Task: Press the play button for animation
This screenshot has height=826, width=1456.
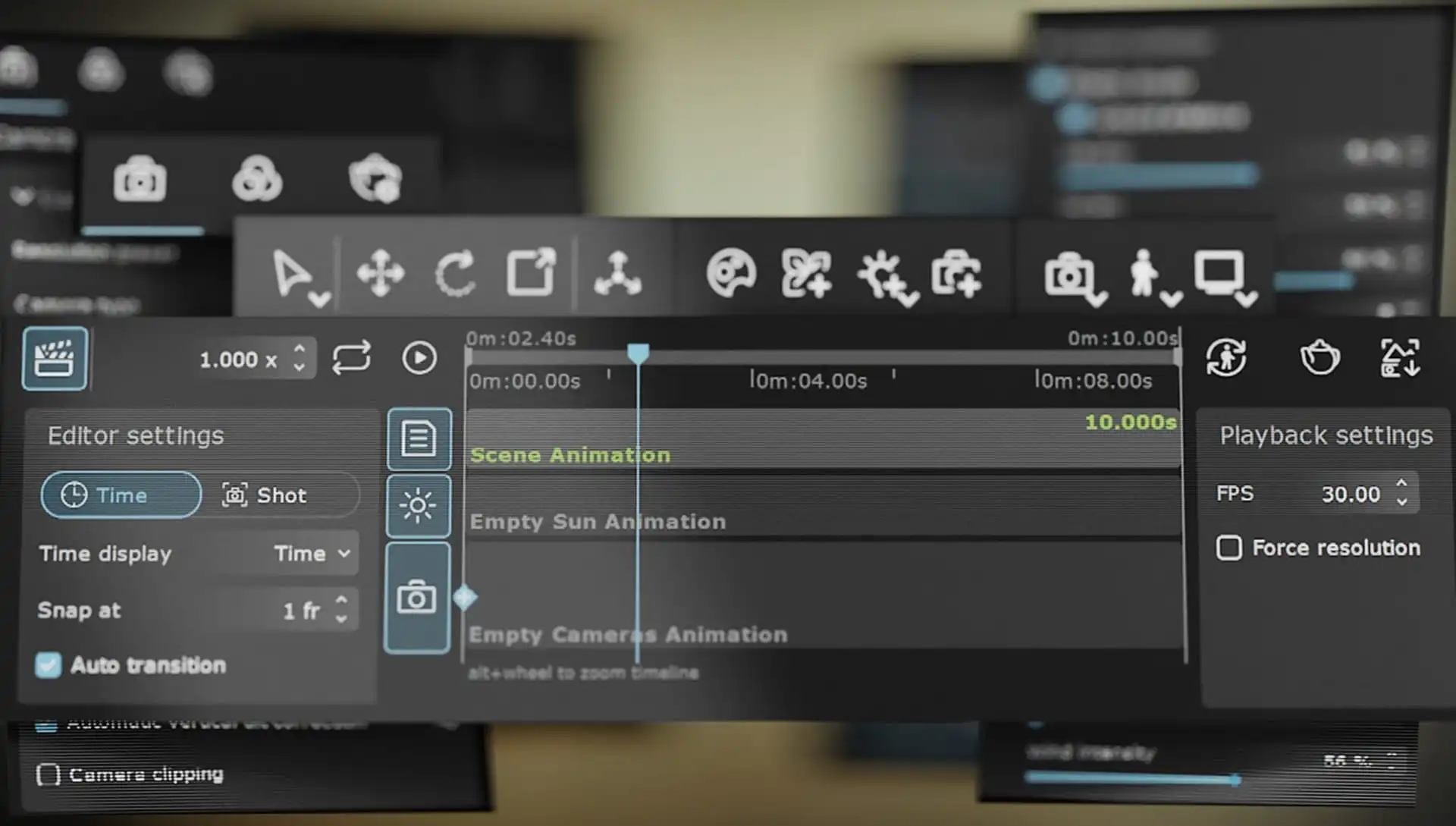Action: [419, 357]
